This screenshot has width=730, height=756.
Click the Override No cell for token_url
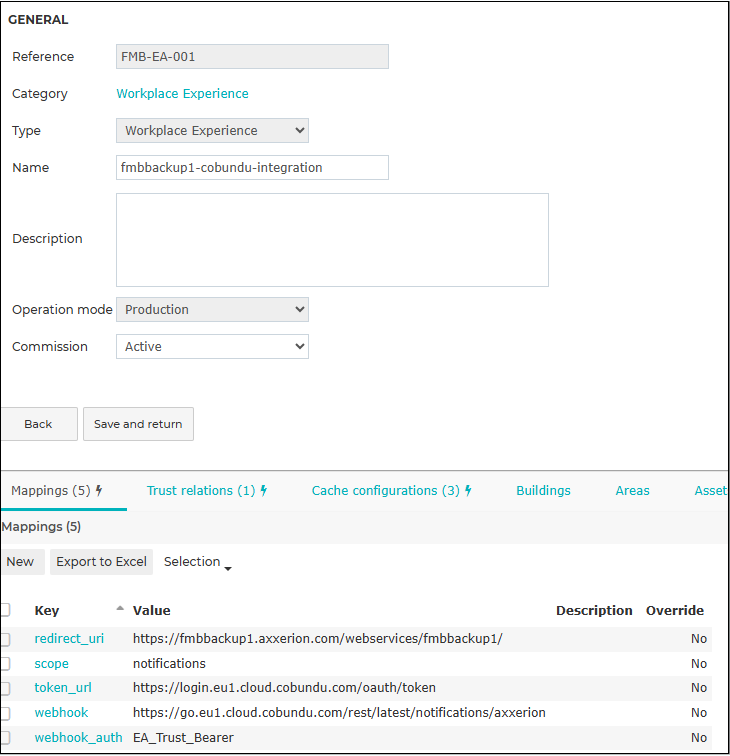pyautogui.click(x=699, y=688)
